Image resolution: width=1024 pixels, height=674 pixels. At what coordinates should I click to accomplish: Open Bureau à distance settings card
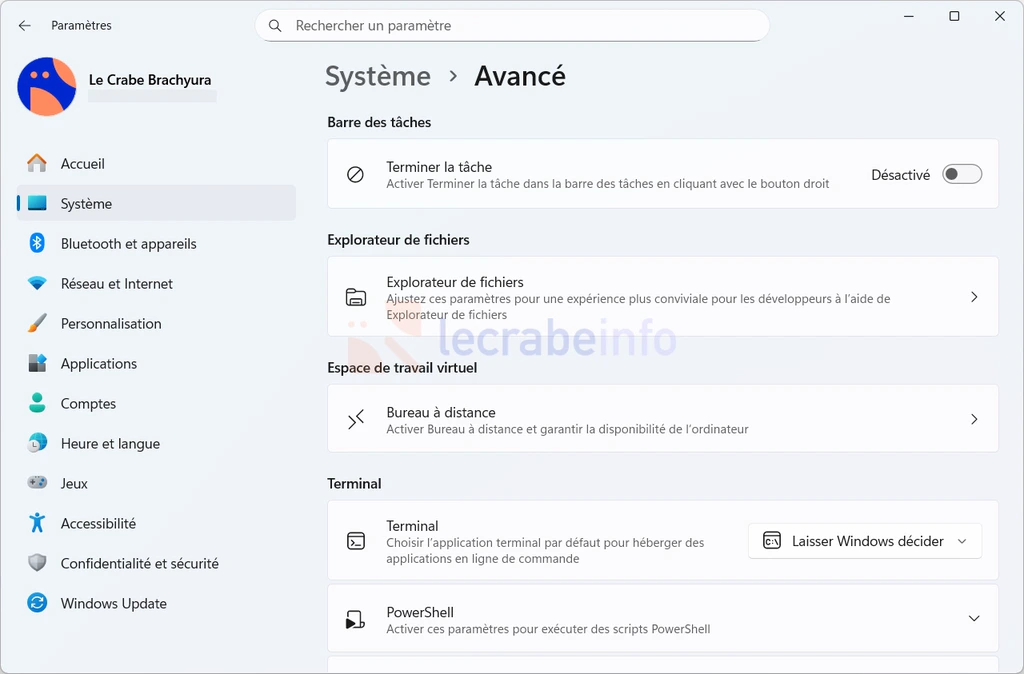pyautogui.click(x=663, y=419)
